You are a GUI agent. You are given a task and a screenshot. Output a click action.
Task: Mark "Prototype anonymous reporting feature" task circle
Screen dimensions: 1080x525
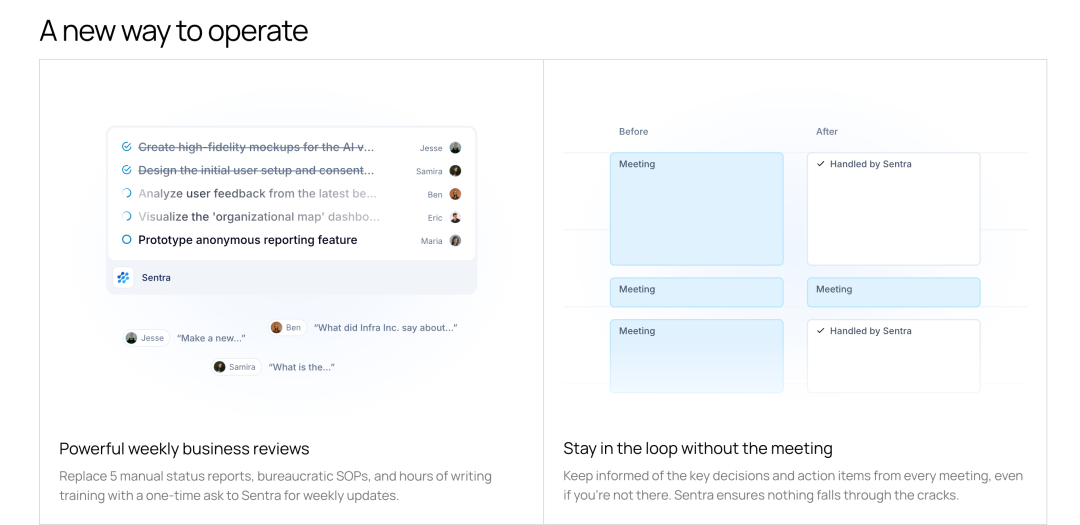coord(126,240)
